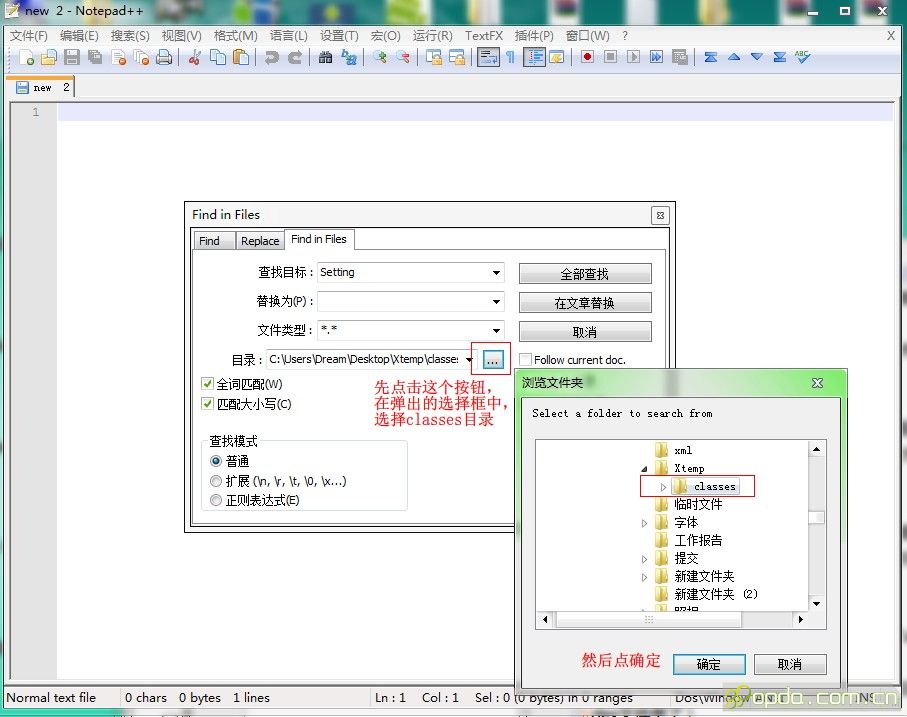
Task: Click the red Start Recording macro icon
Action: click(x=587, y=57)
